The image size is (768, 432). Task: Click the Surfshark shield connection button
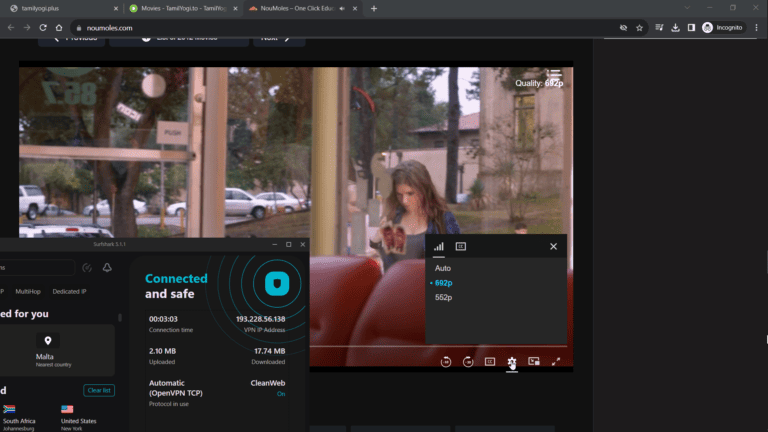pyautogui.click(x=275, y=285)
